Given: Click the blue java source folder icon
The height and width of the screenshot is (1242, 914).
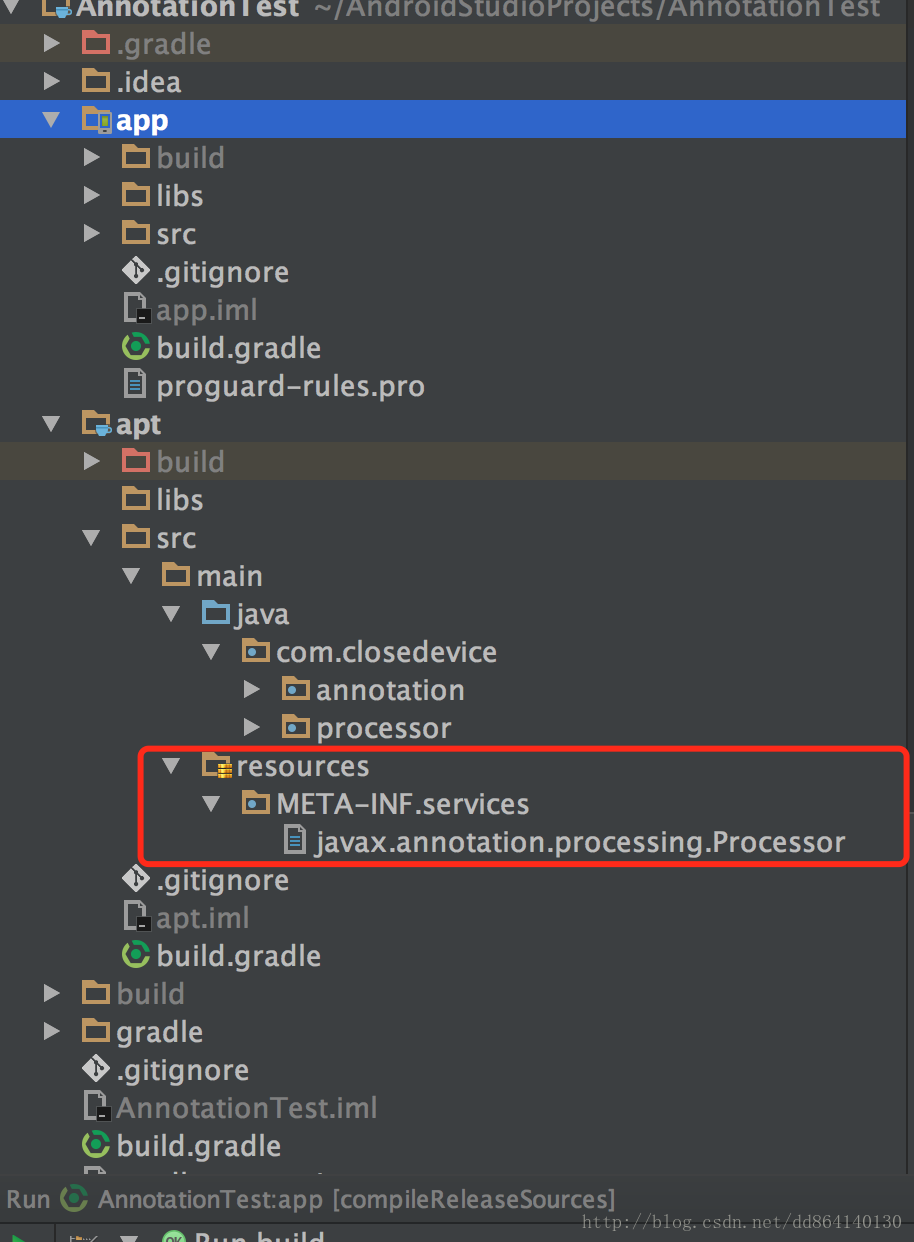Looking at the screenshot, I should coord(216,614).
